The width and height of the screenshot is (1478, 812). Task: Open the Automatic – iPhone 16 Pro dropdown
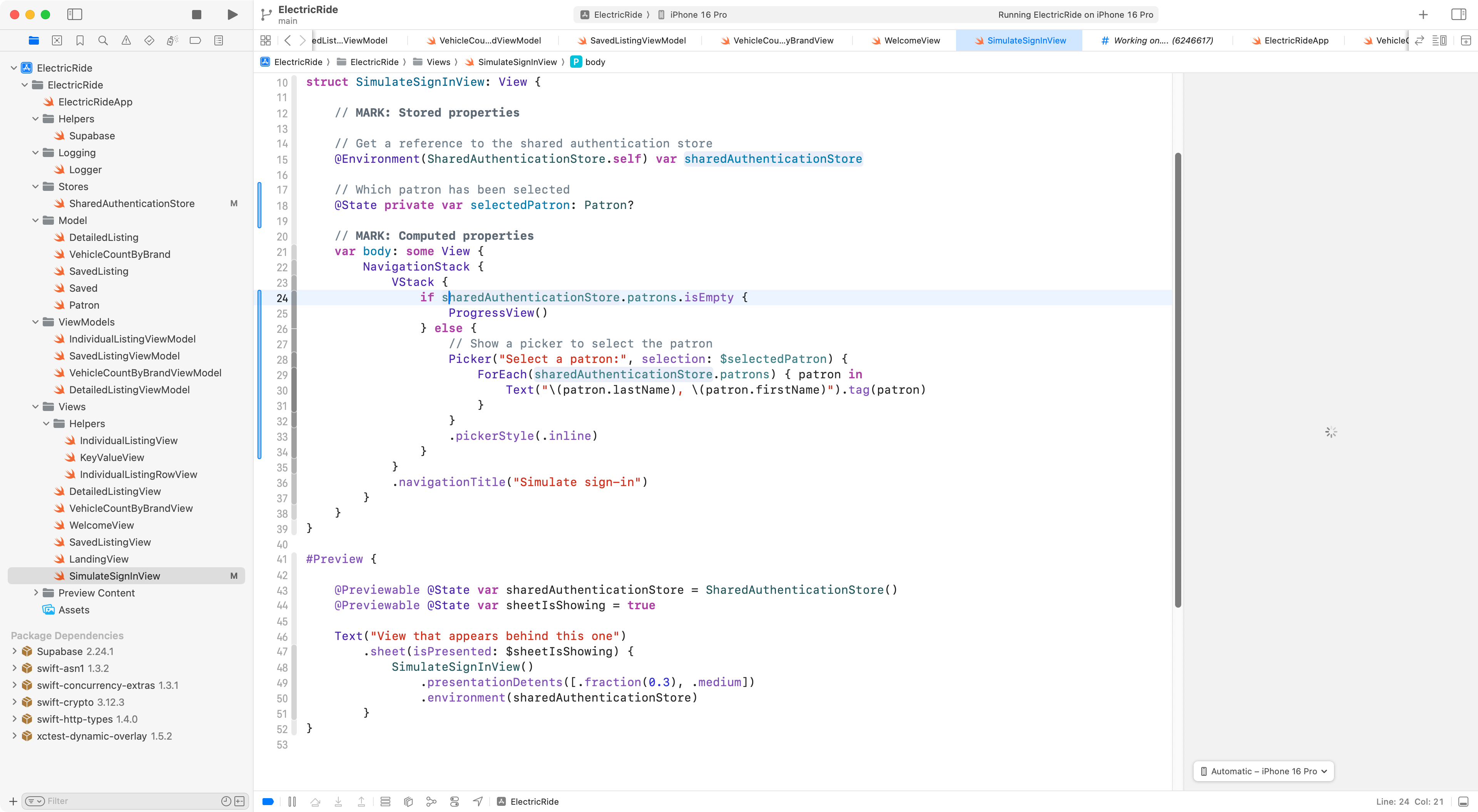tap(1263, 771)
